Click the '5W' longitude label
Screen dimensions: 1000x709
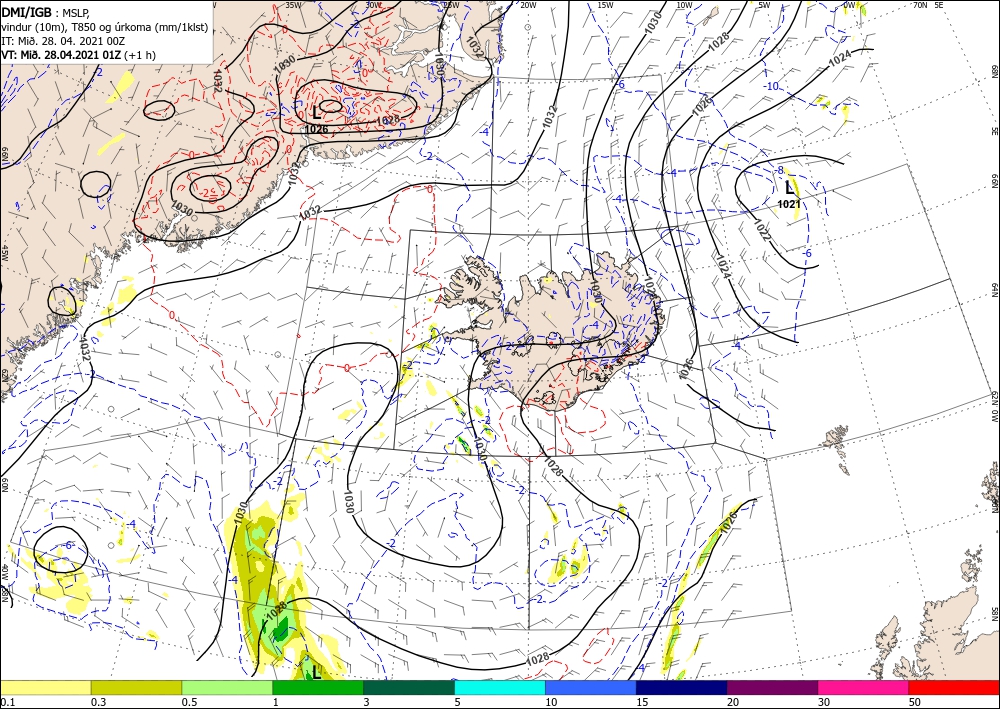coord(765,4)
